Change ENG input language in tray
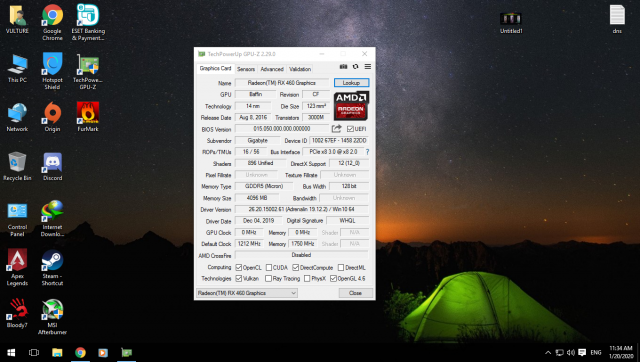 coord(596,352)
